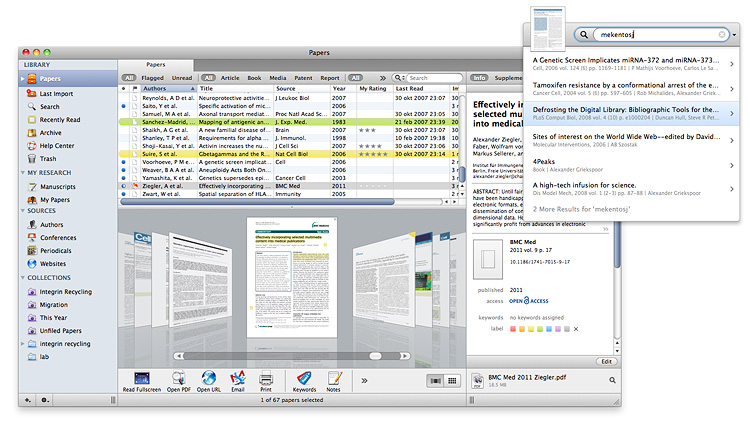Filter by Patent type
Image resolution: width=750 pixels, height=424 pixels.
coord(303,78)
